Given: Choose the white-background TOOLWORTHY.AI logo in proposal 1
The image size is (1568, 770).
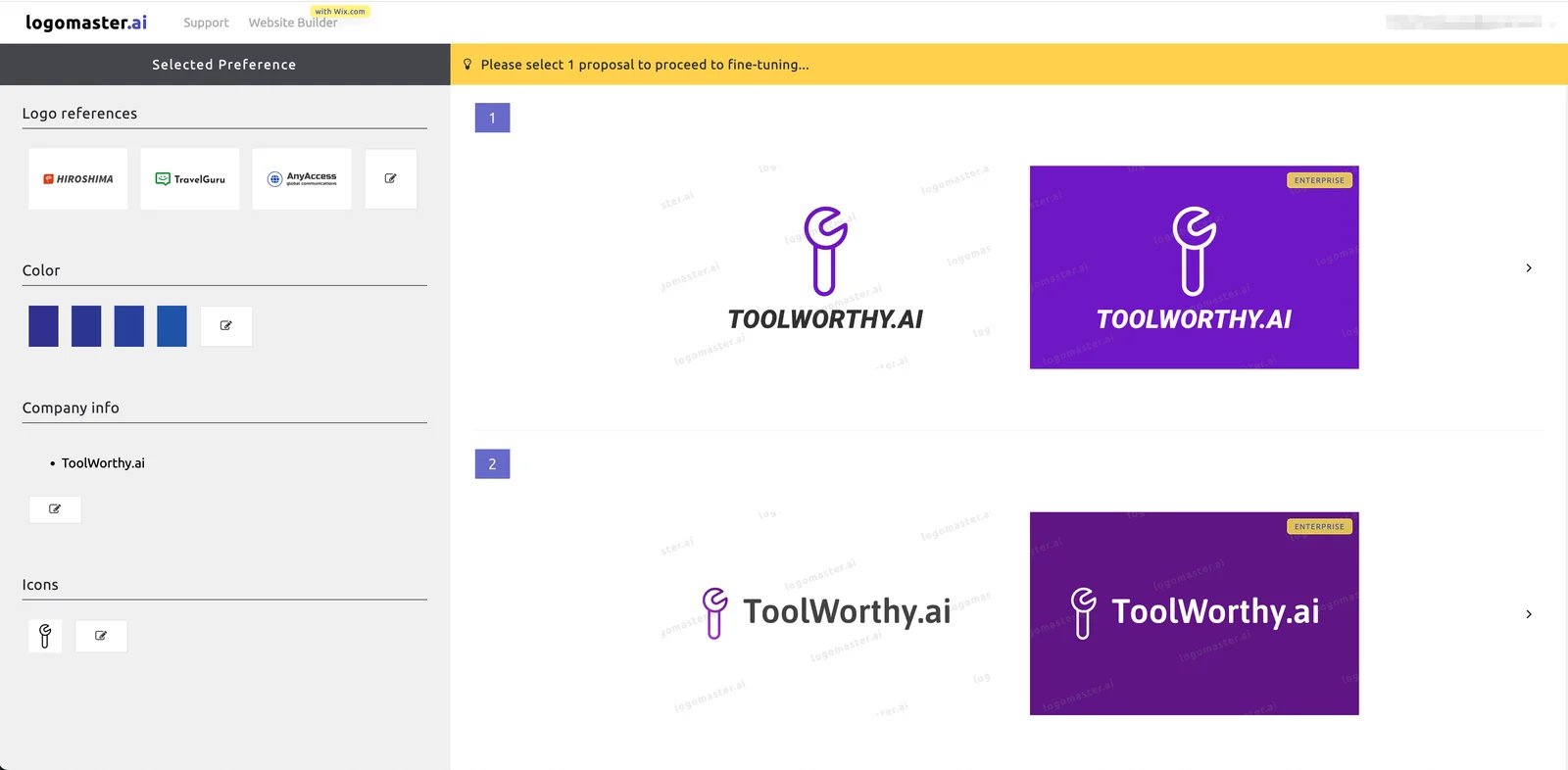Looking at the screenshot, I should coord(826,267).
